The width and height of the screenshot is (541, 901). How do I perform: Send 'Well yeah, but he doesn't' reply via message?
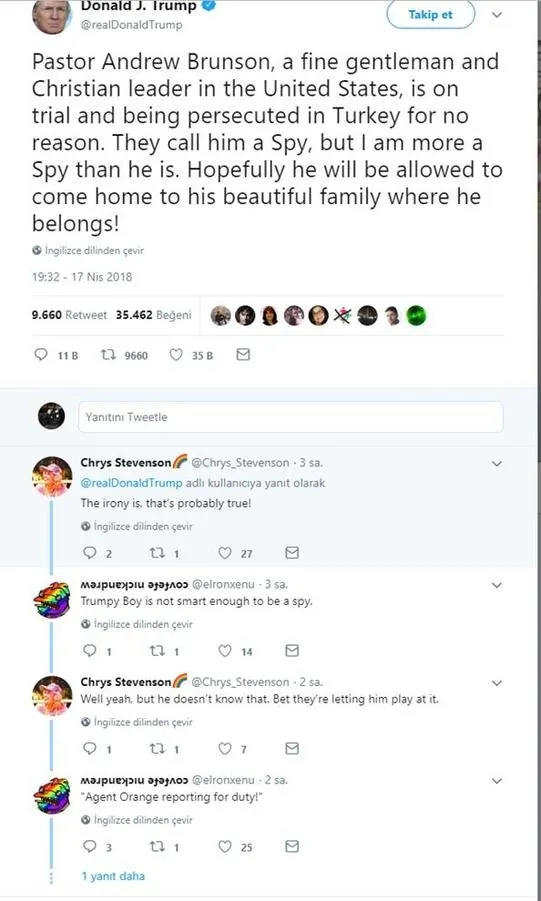point(292,748)
